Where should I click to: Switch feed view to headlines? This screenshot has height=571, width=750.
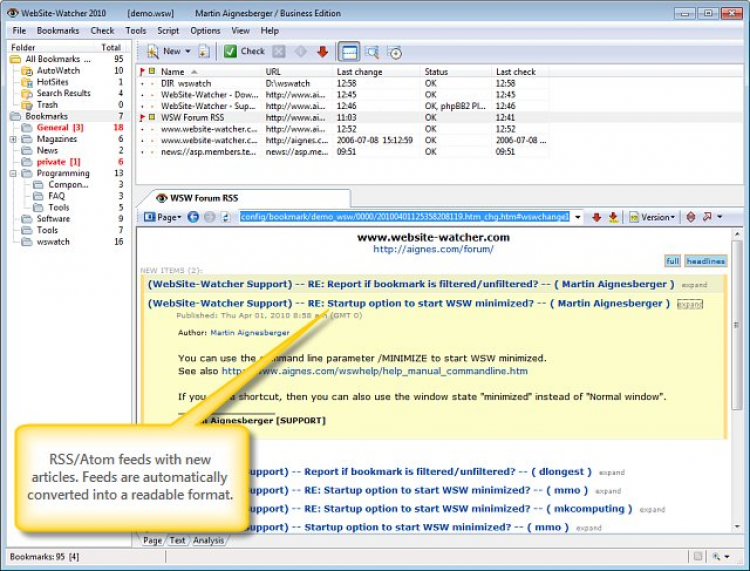706,261
